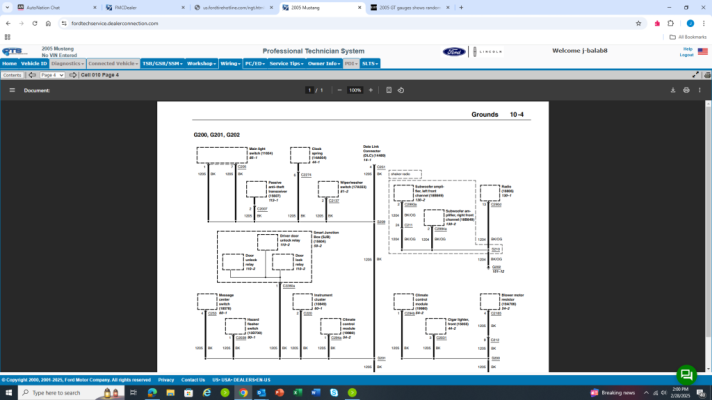Switch to the FMCDealer browser tab

pyautogui.click(x=145, y=8)
